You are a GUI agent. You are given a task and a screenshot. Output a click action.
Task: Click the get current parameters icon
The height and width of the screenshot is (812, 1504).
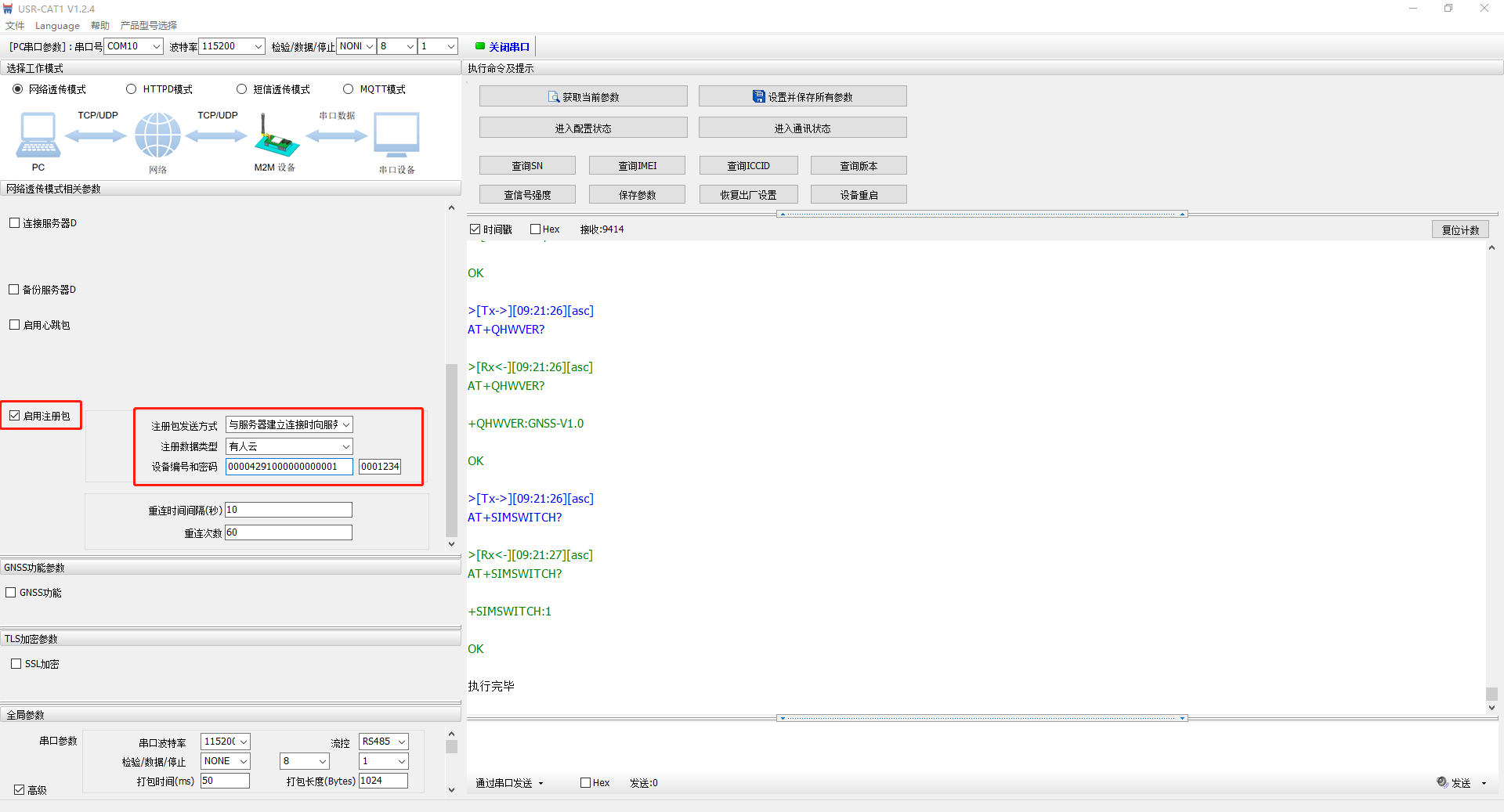coord(554,97)
